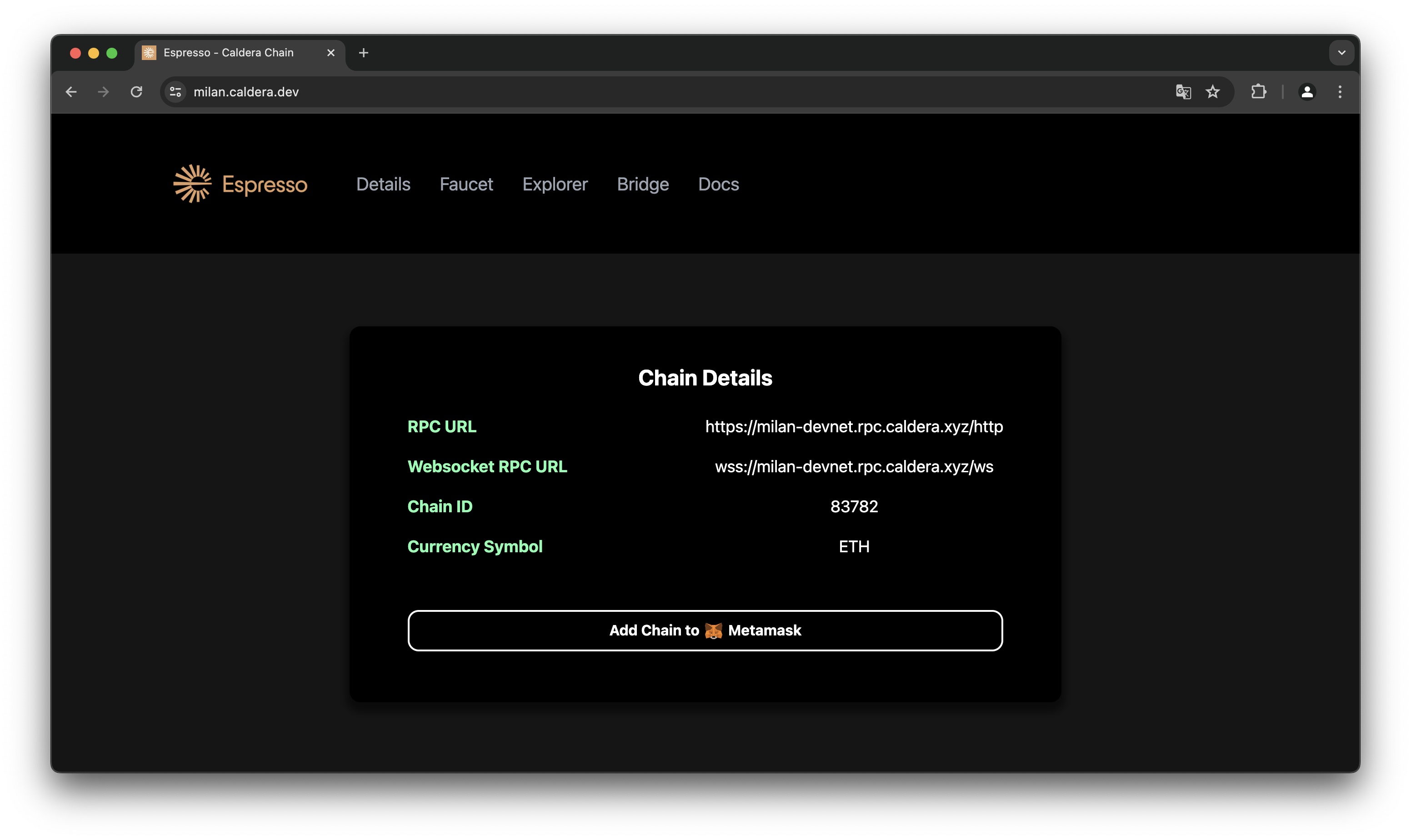Open site information icon in address bar
The height and width of the screenshot is (840, 1411).
point(175,92)
